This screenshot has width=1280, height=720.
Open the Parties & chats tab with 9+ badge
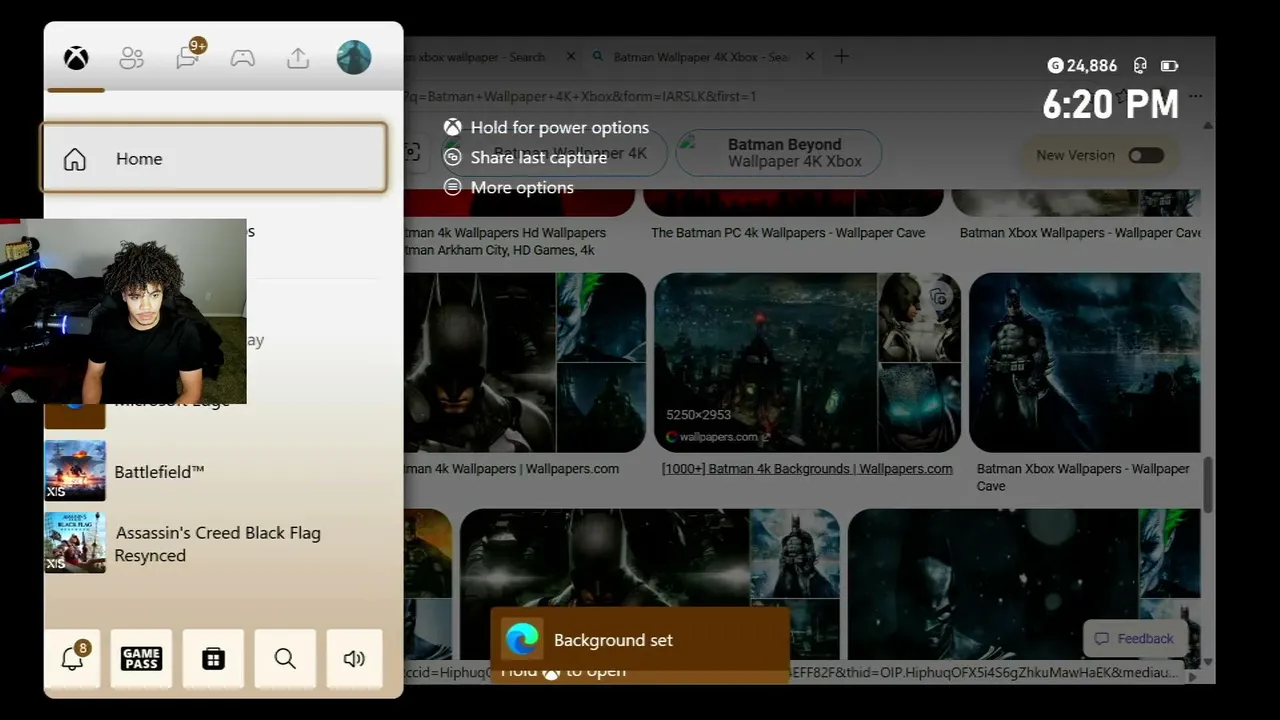[x=189, y=56]
